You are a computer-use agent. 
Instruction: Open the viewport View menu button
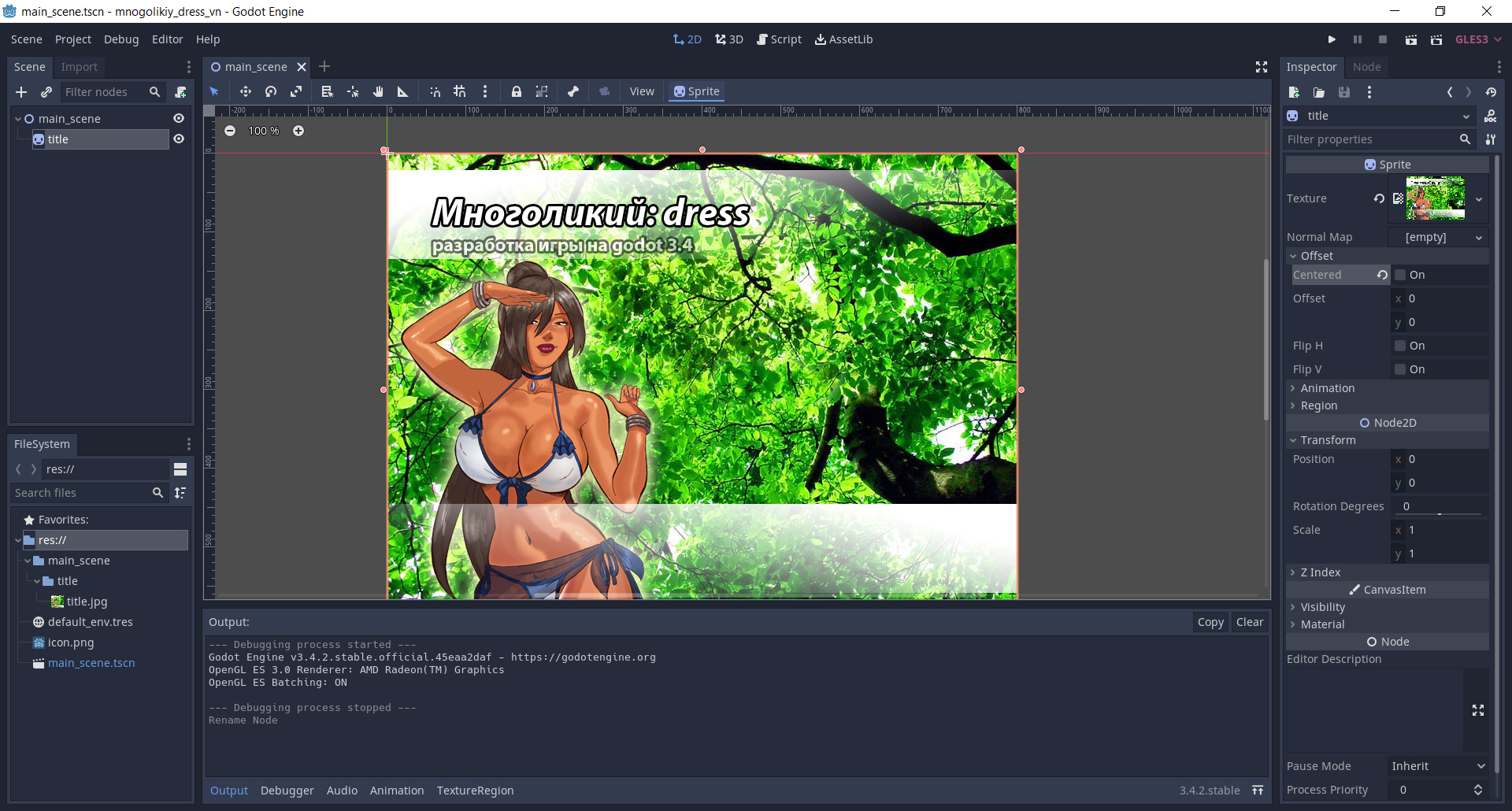pos(642,91)
